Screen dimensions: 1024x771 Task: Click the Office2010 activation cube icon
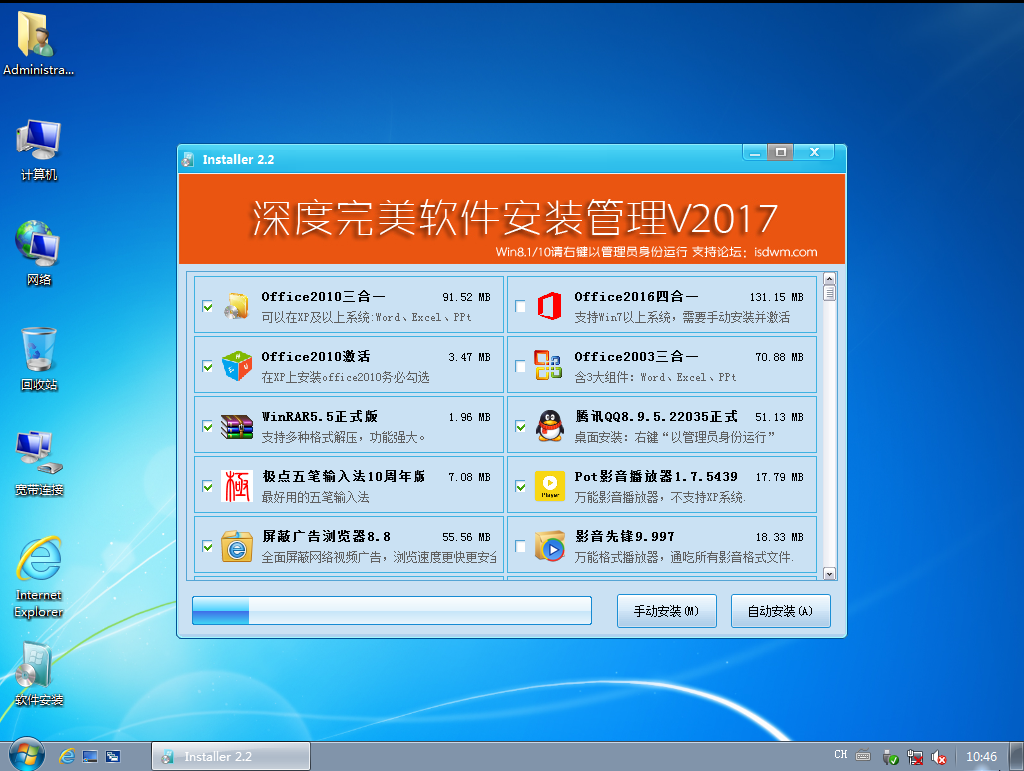pyautogui.click(x=236, y=366)
